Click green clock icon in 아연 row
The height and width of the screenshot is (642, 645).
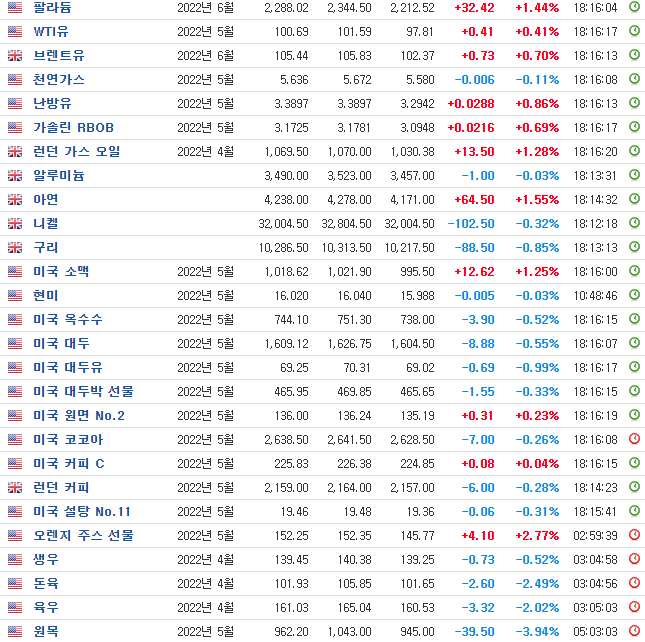click(635, 198)
